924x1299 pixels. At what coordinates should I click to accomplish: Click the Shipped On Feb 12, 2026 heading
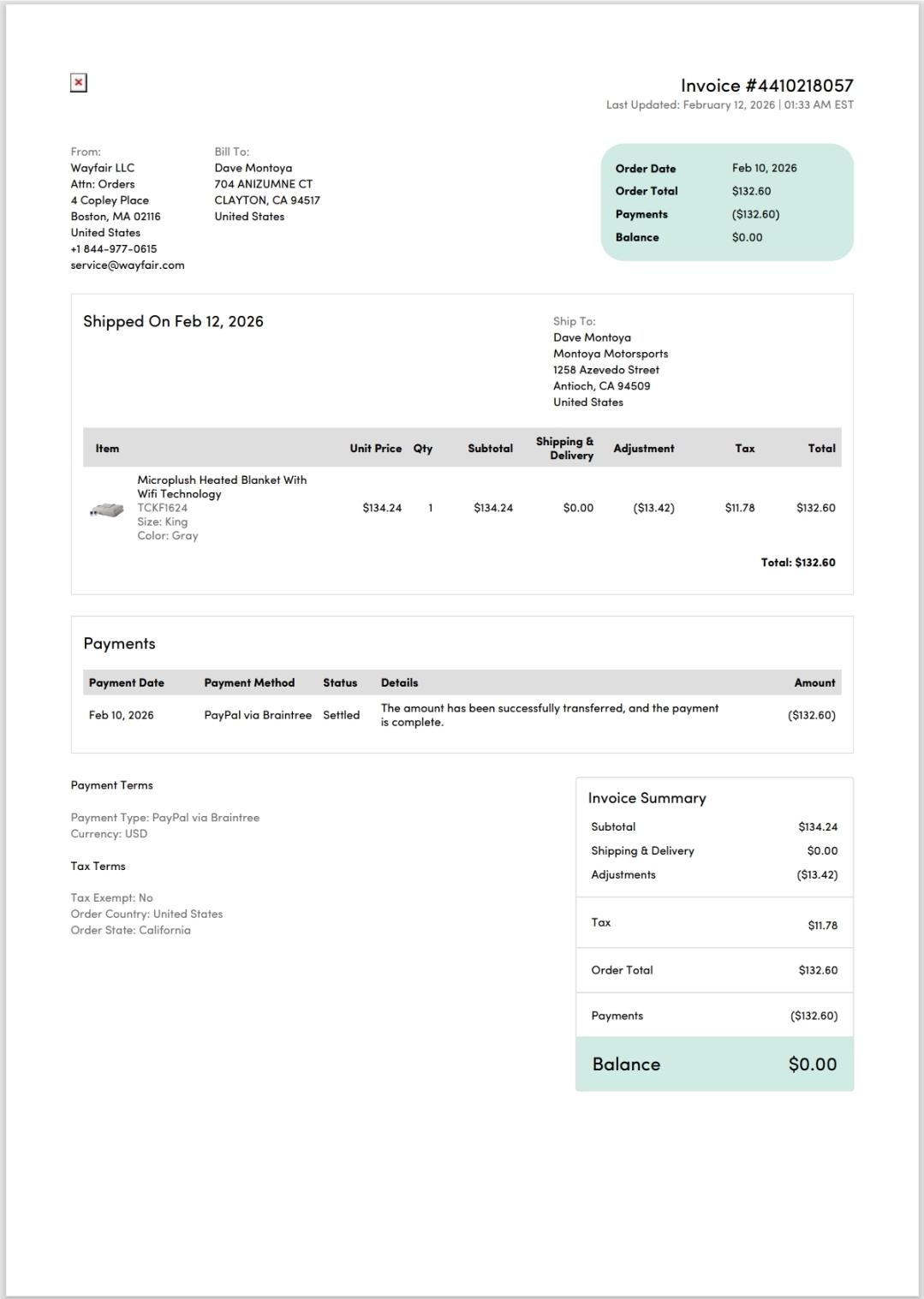tap(173, 321)
